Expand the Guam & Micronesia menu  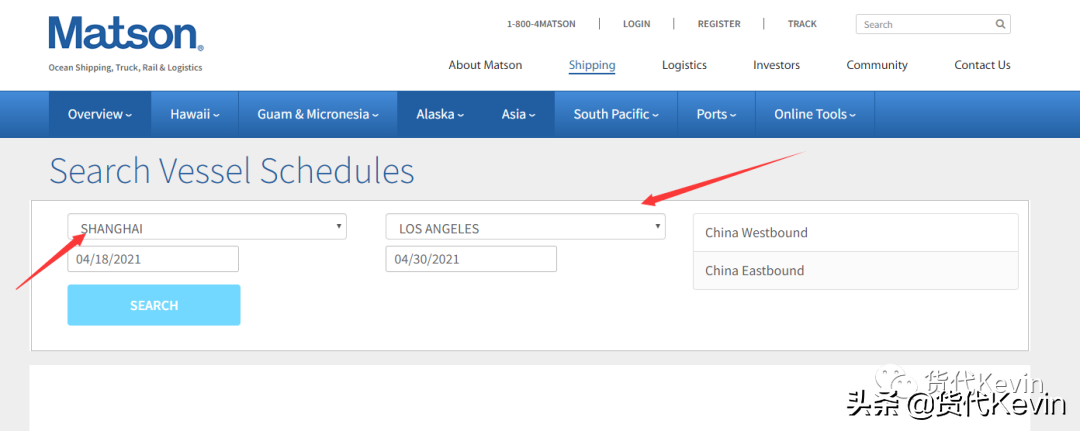317,114
